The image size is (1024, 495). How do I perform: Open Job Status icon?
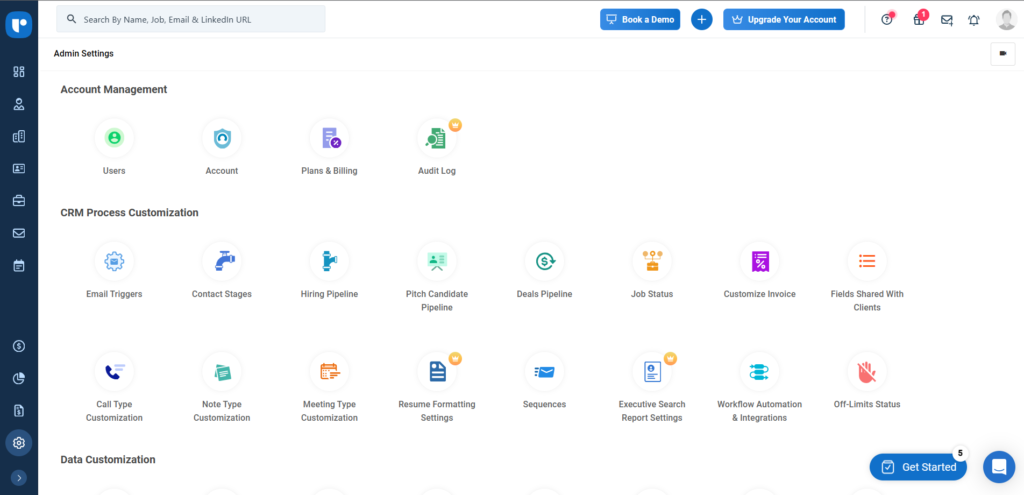[x=652, y=261]
